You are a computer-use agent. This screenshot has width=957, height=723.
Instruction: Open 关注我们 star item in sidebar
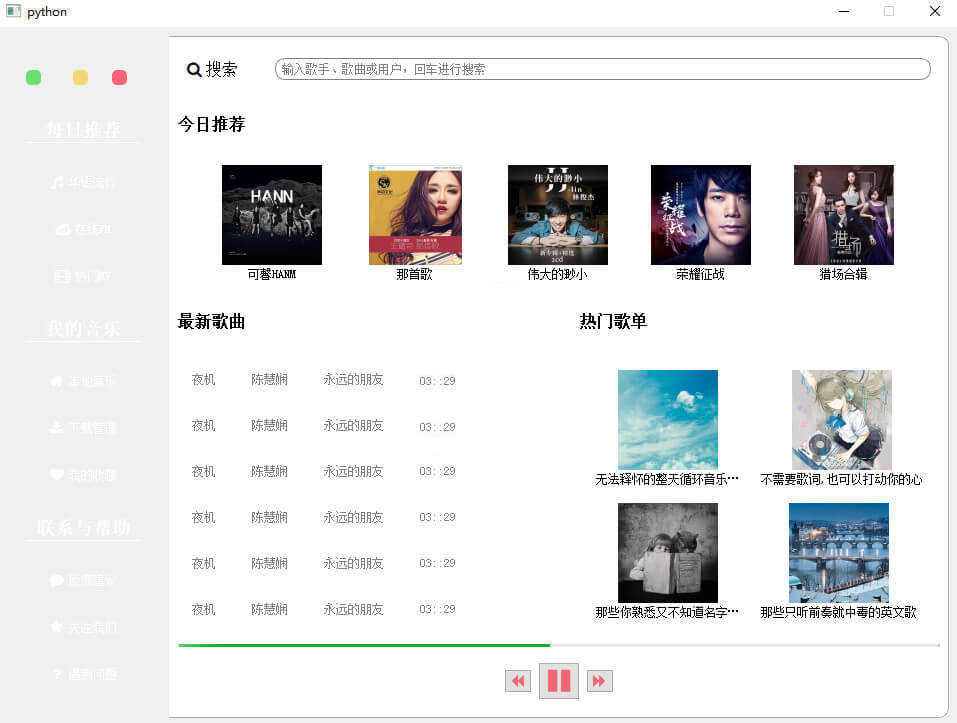(x=83, y=627)
